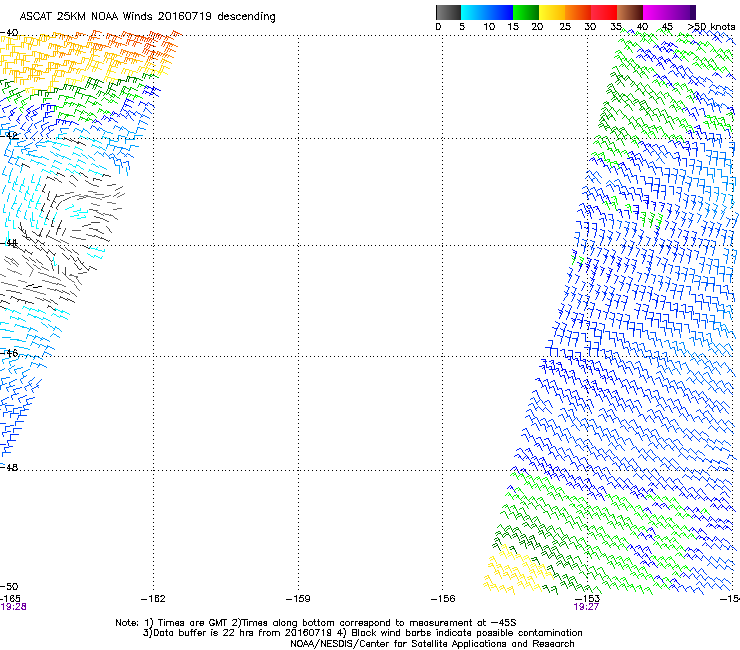This screenshot has height=650, width=740.
Task: Click the -42 latitude axis label
Action: 9,135
